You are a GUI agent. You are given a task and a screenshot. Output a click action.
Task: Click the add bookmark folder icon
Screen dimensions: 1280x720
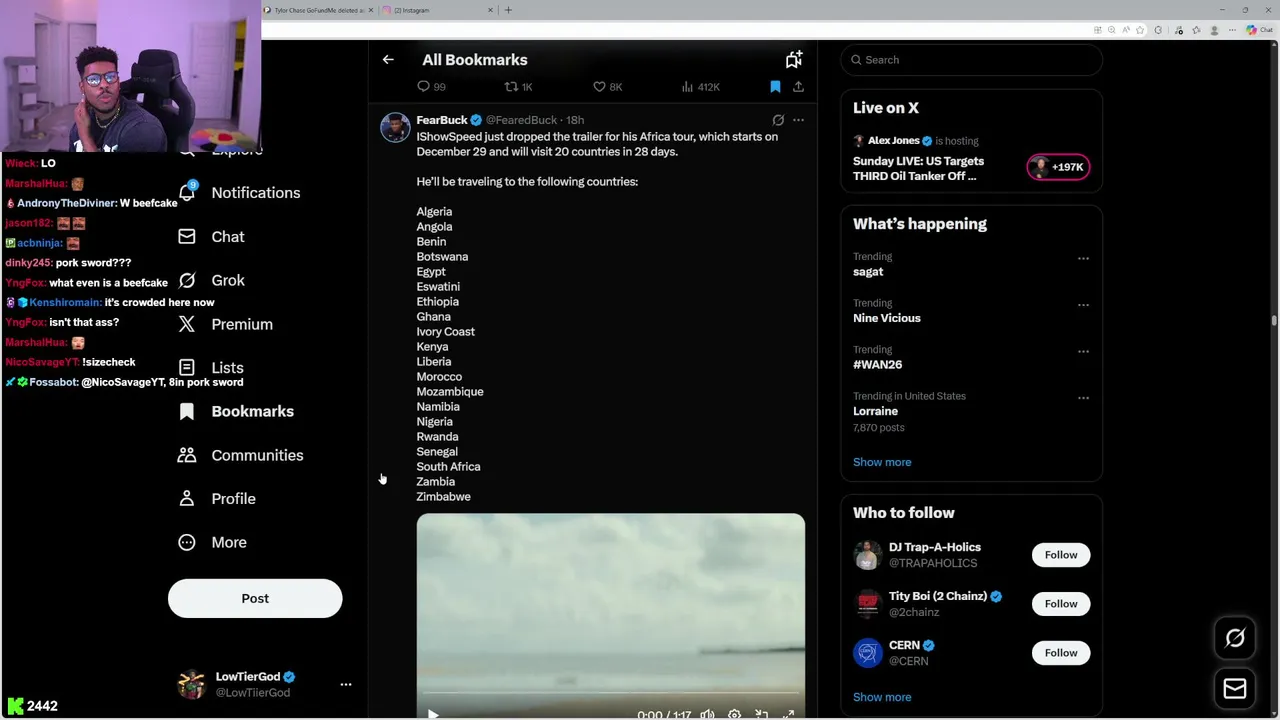point(793,60)
